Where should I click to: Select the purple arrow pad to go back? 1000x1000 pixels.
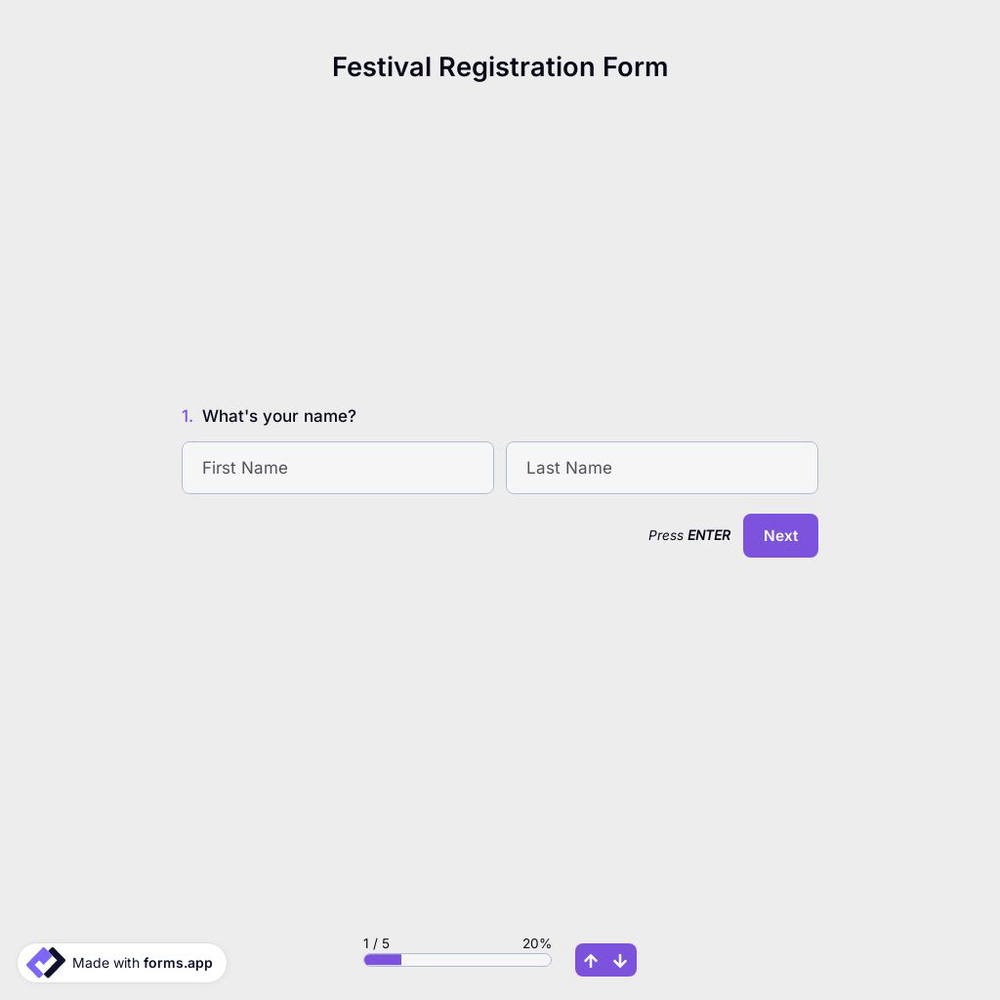pyautogui.click(x=591, y=960)
